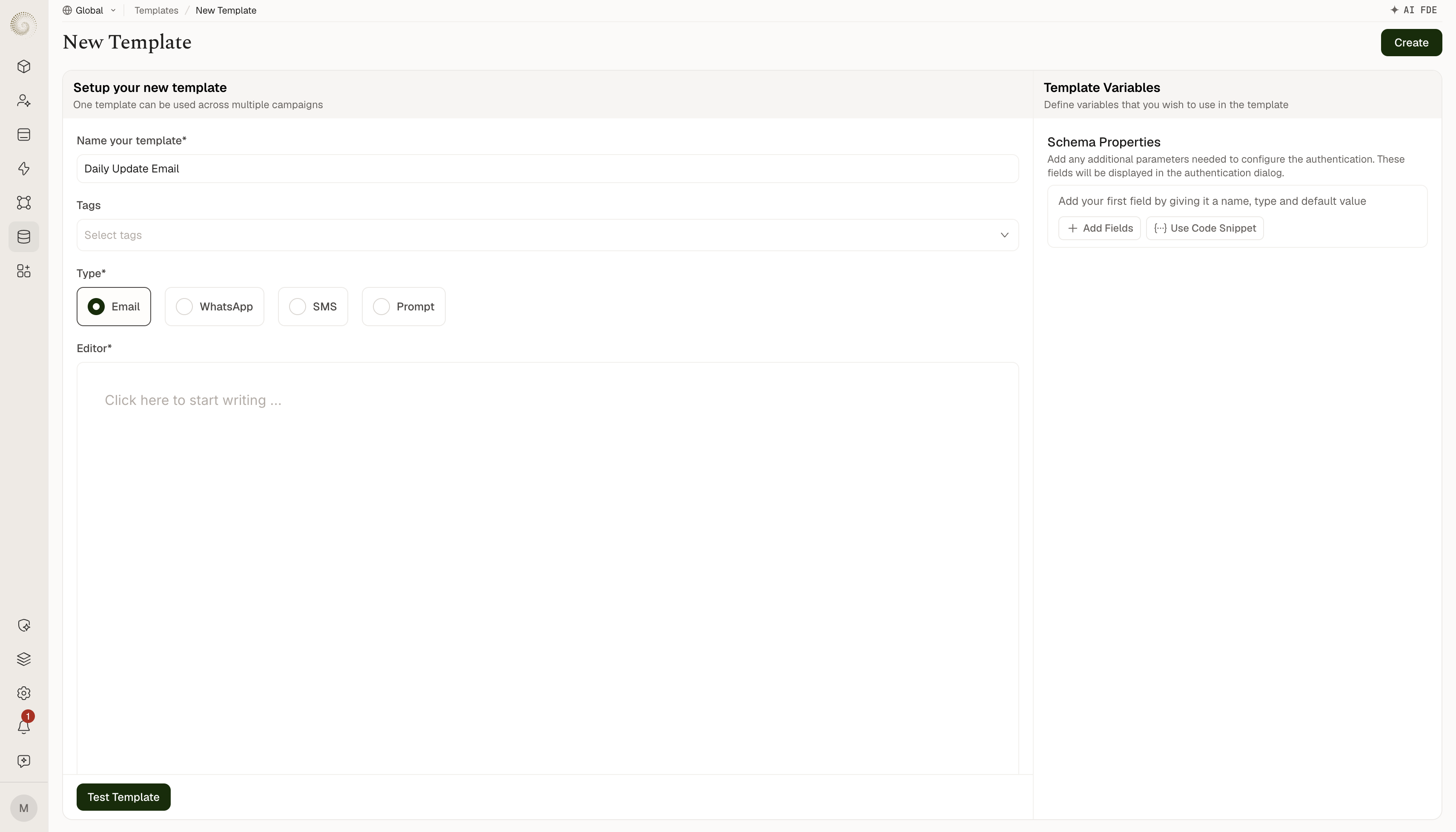The height and width of the screenshot is (832, 1456).
Task: Click New Template breadcrumb
Action: click(226, 10)
